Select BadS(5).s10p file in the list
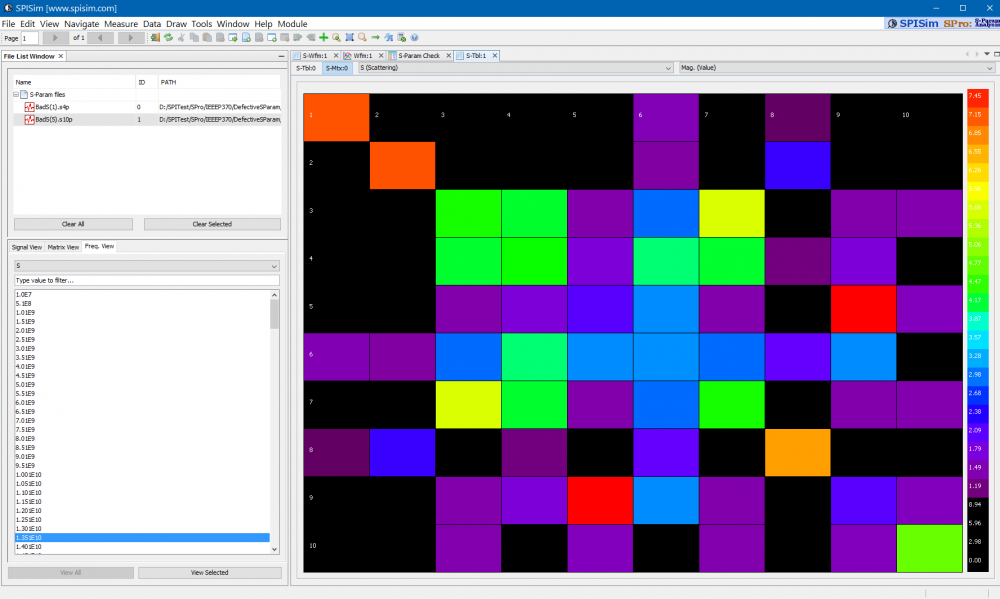1000x599 pixels. click(52, 119)
